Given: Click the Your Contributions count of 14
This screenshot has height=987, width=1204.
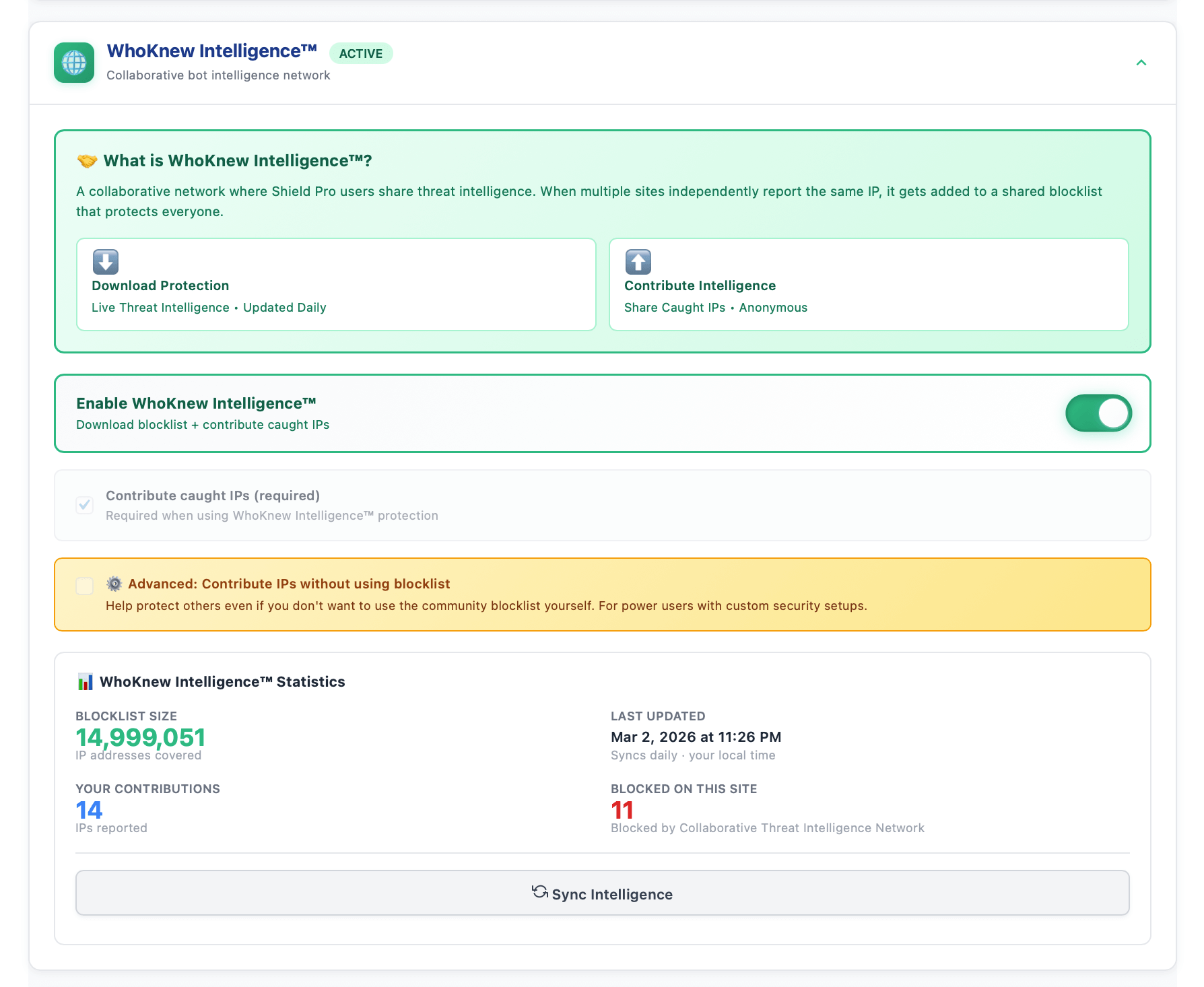Looking at the screenshot, I should click(88, 810).
